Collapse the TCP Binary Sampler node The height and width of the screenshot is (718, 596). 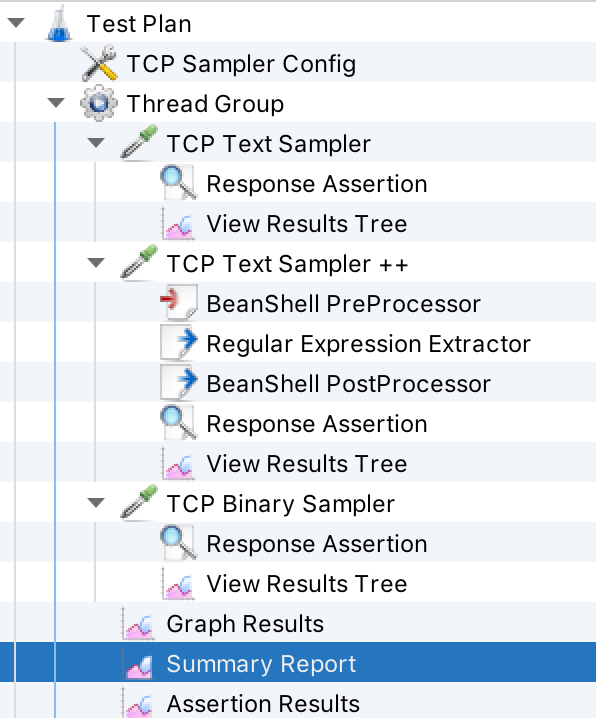tap(96, 503)
